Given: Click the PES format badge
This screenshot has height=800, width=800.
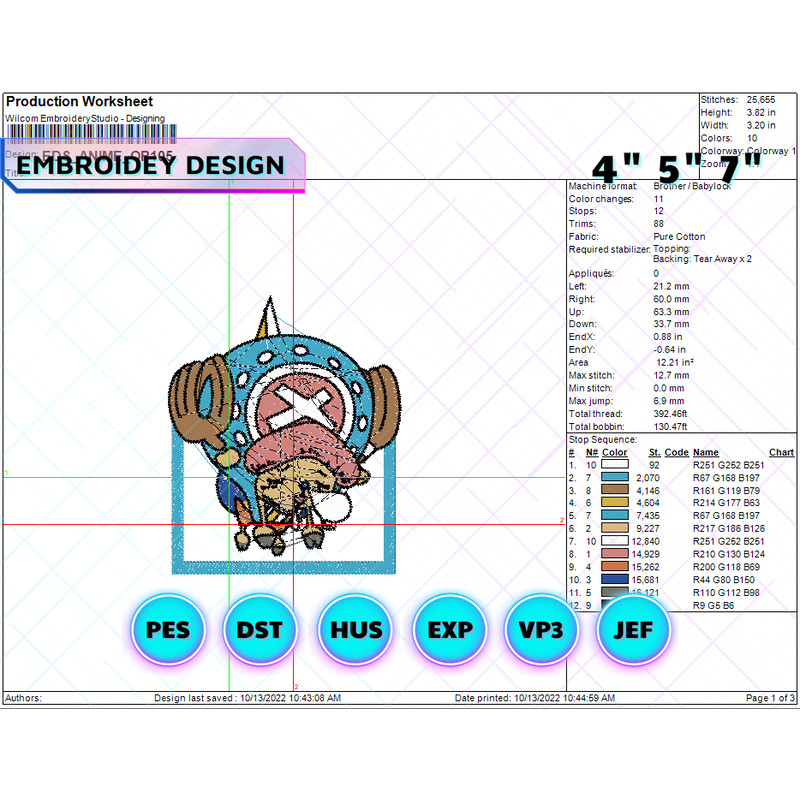Looking at the screenshot, I should (x=168, y=630).
